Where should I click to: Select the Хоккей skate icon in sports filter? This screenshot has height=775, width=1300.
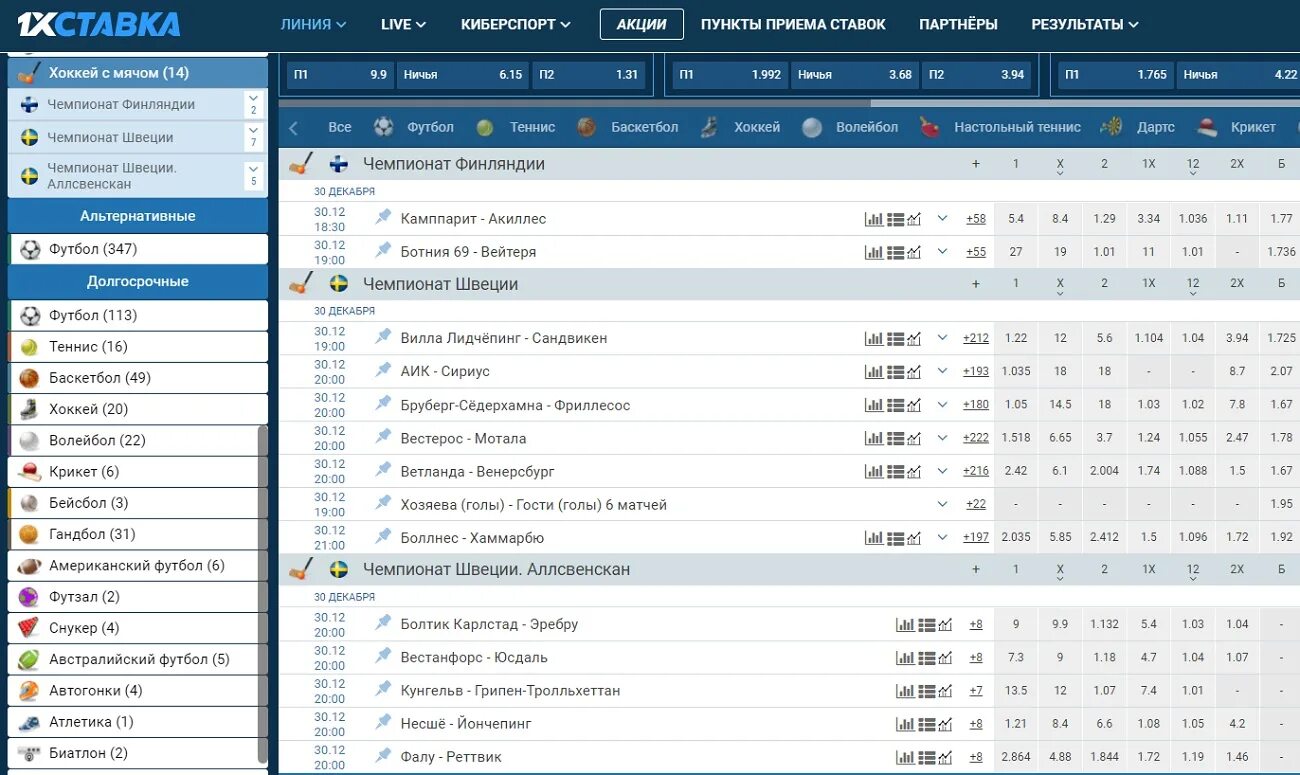(709, 127)
